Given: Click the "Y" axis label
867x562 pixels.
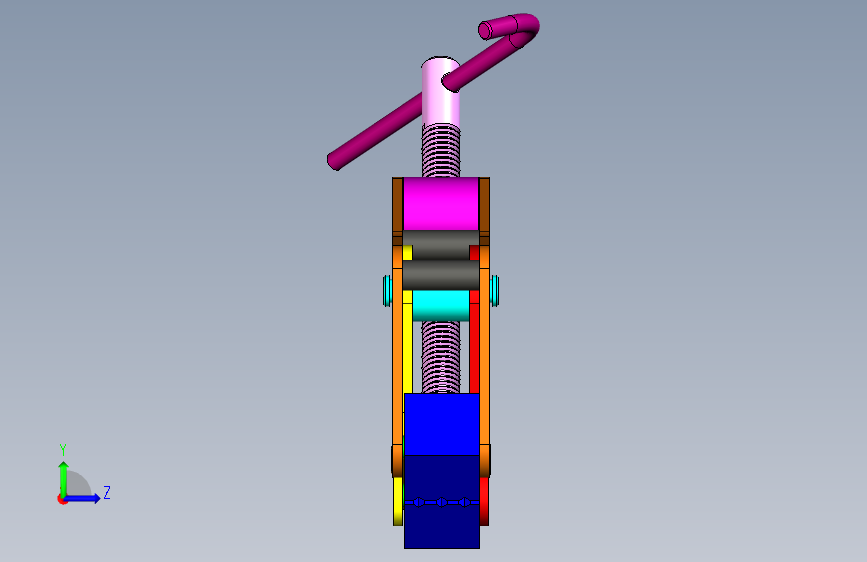Looking at the screenshot, I should coord(63,450).
